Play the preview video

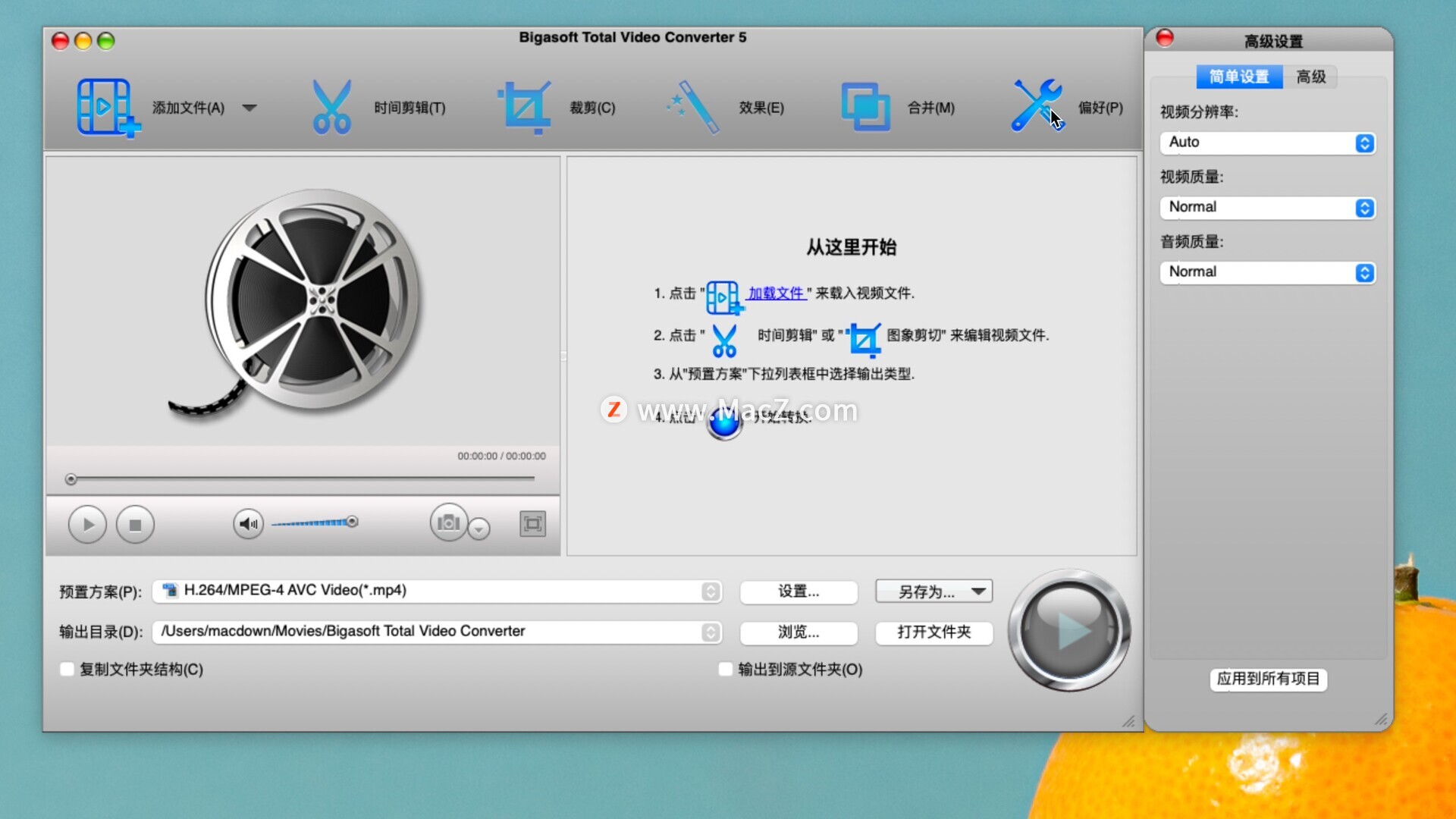[x=87, y=524]
